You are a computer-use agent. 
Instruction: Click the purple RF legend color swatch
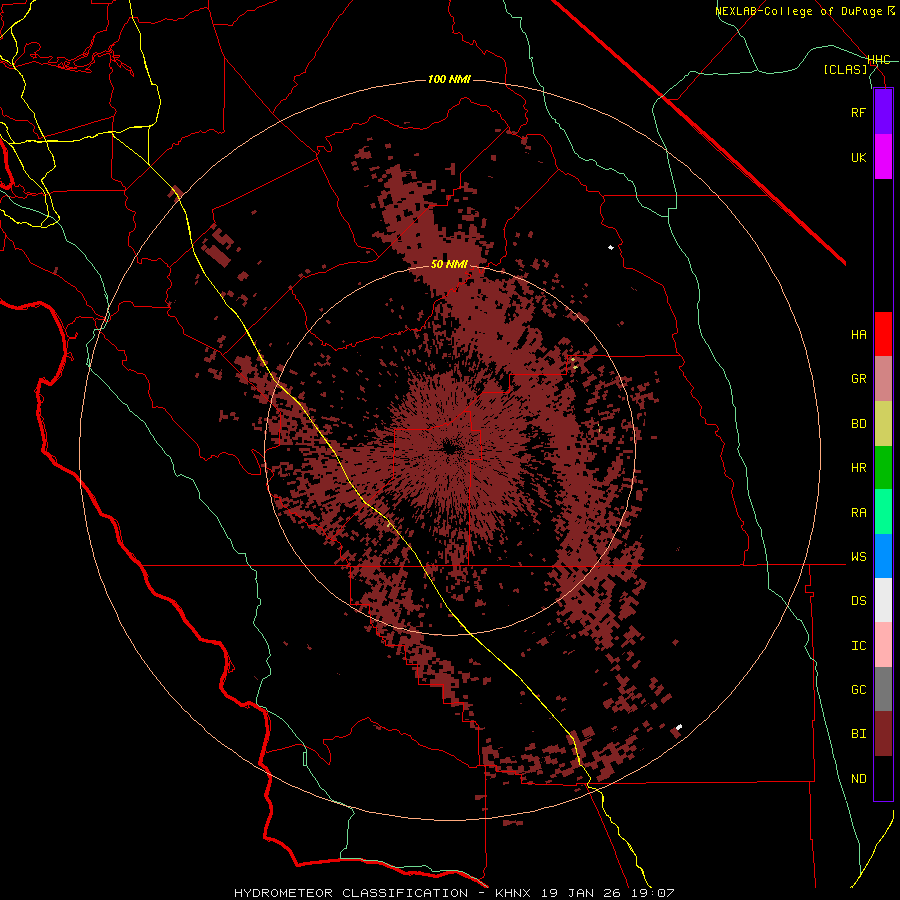883,112
